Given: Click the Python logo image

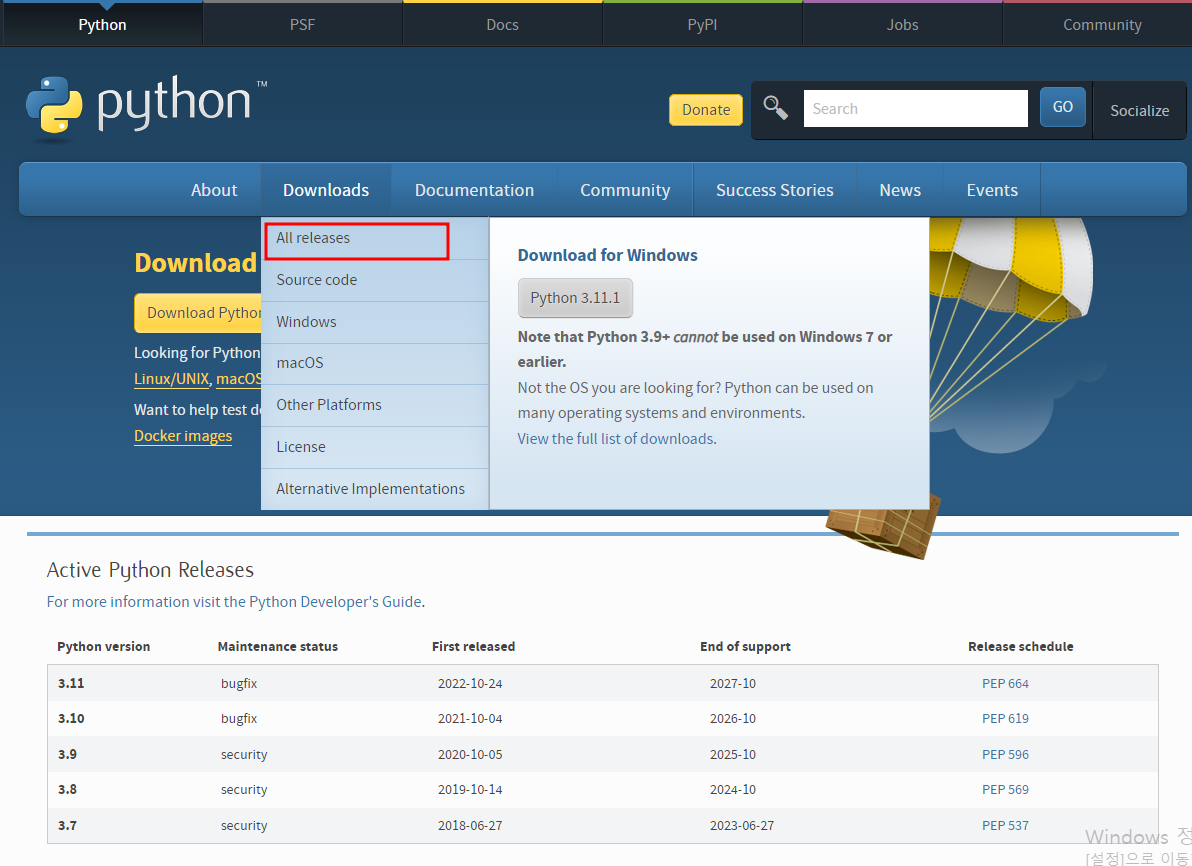Looking at the screenshot, I should [x=146, y=107].
